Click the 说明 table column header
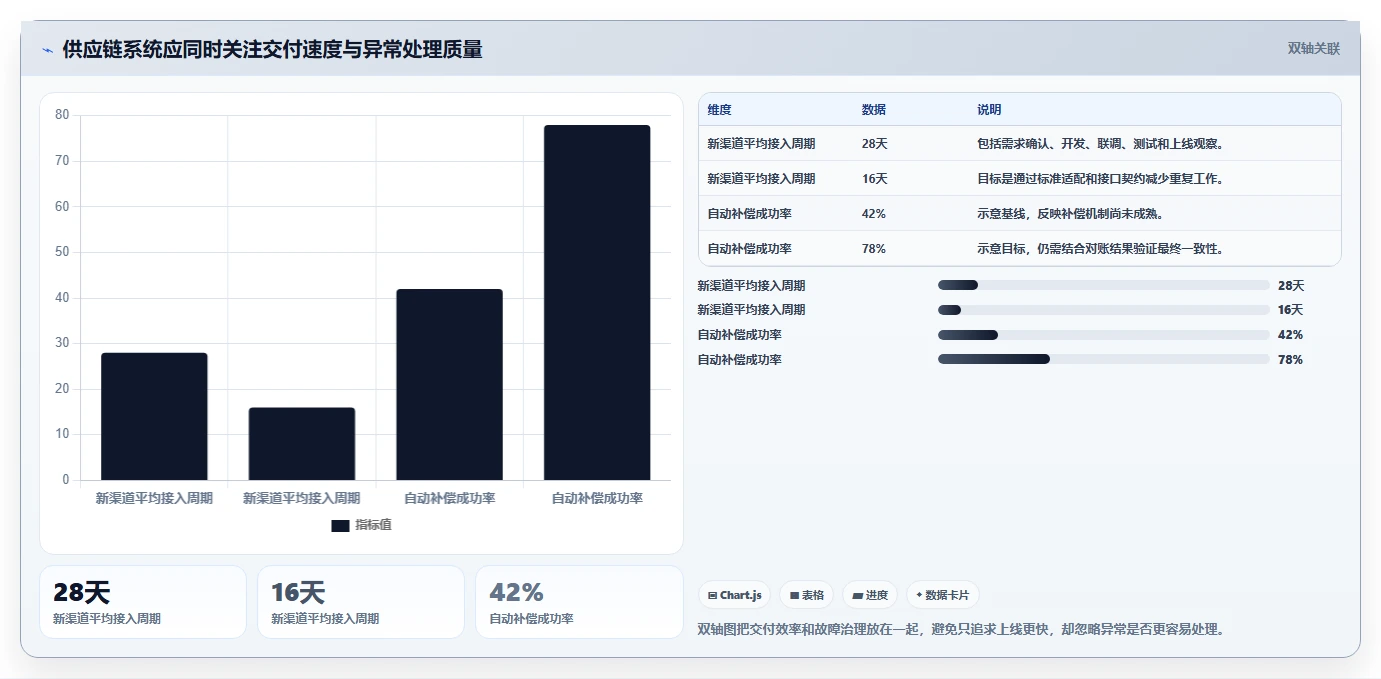Viewport: 1381px width, 679px height. coord(989,110)
